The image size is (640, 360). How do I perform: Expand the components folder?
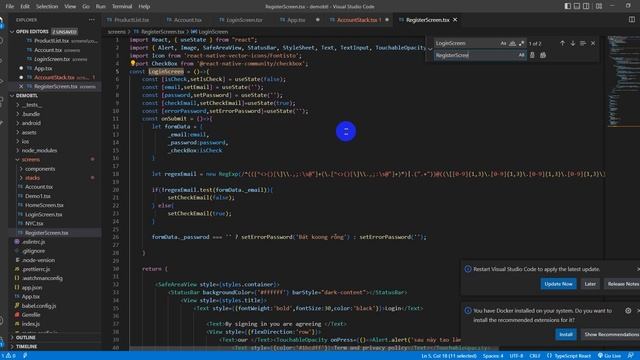pos(40,169)
